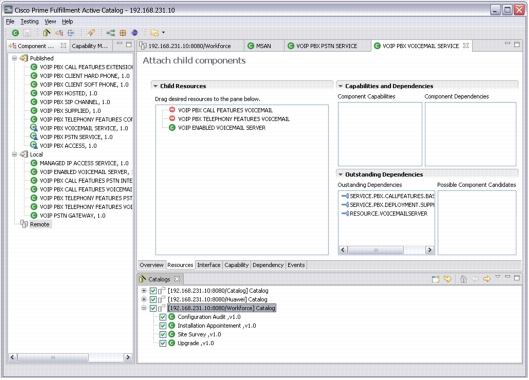Click right arrow of Outstanding Dependencies scrollbar

[429, 250]
